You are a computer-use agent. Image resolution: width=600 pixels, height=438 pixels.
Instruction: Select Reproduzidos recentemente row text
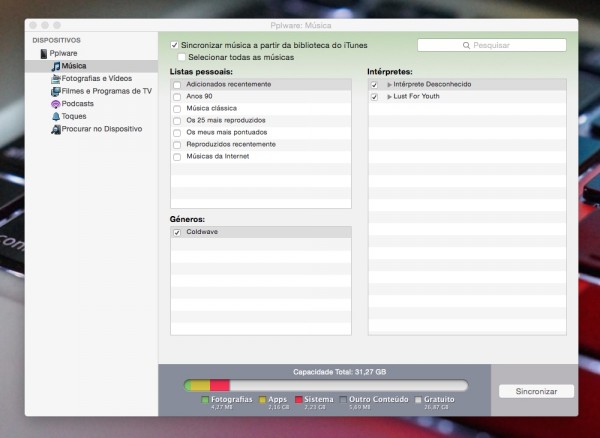[231, 145]
